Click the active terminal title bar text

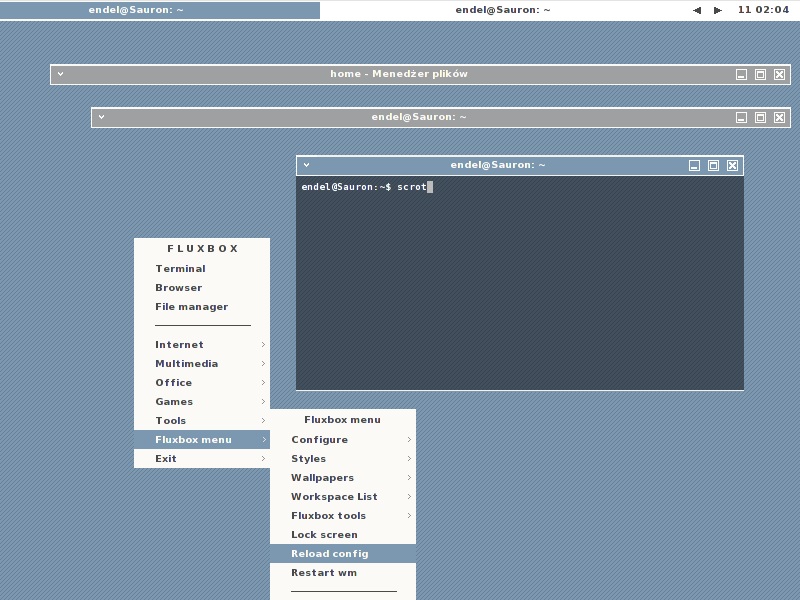click(498, 165)
